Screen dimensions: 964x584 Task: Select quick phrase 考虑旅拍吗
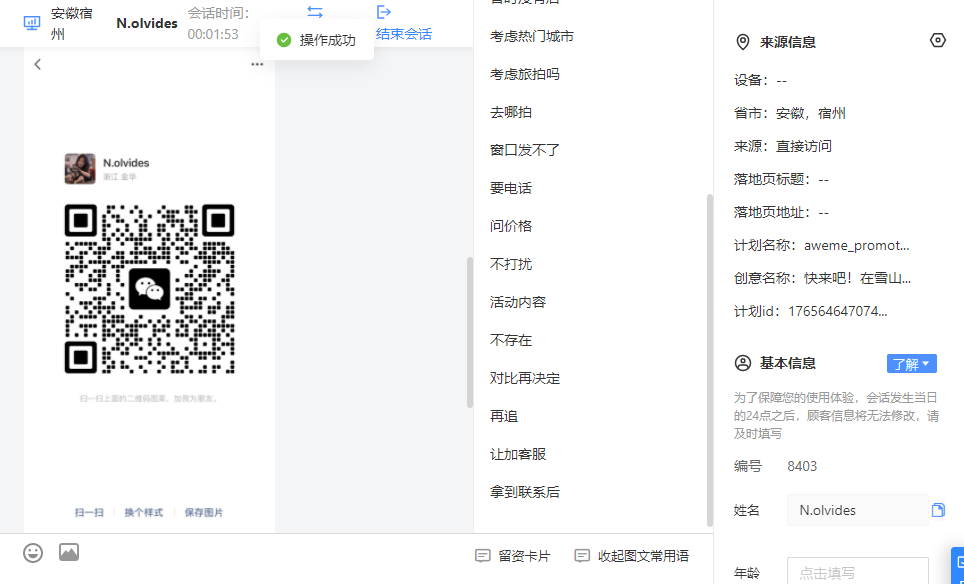click(524, 74)
